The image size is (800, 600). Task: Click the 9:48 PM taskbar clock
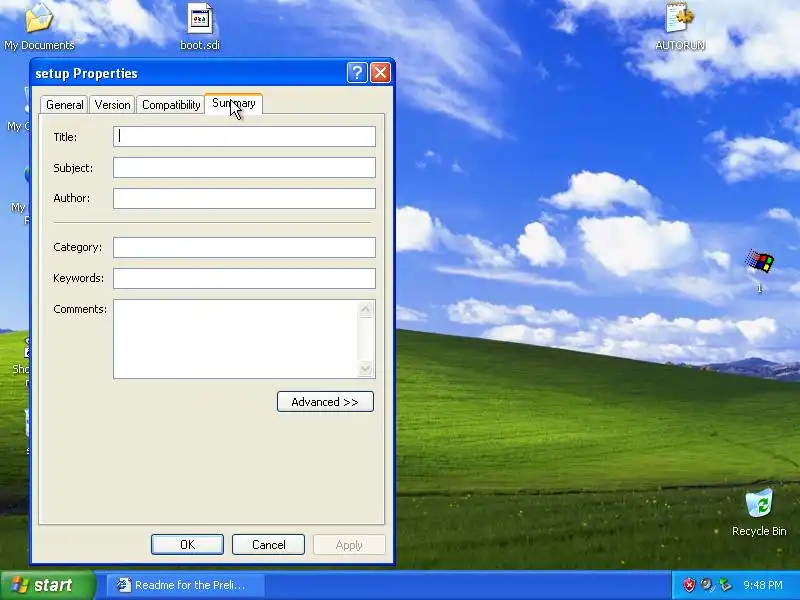click(763, 585)
